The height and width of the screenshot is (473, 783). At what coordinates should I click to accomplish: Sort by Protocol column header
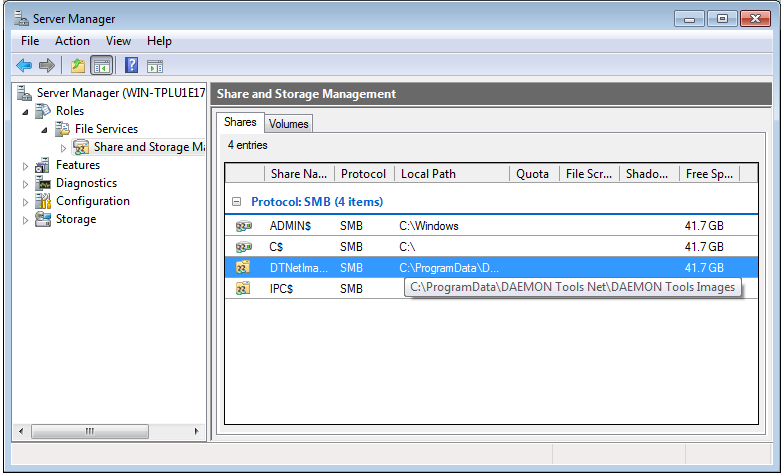click(364, 174)
